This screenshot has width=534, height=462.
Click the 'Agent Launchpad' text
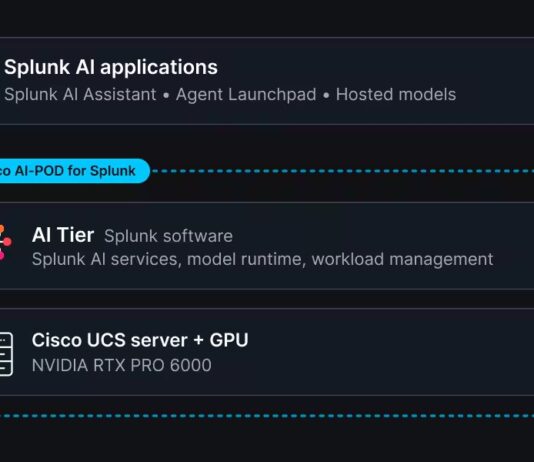tap(246, 94)
